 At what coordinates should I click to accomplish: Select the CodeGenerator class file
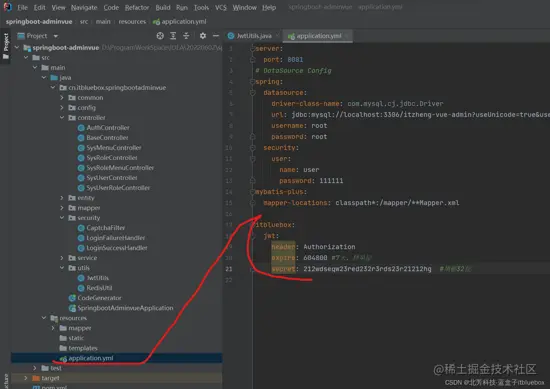(95, 298)
